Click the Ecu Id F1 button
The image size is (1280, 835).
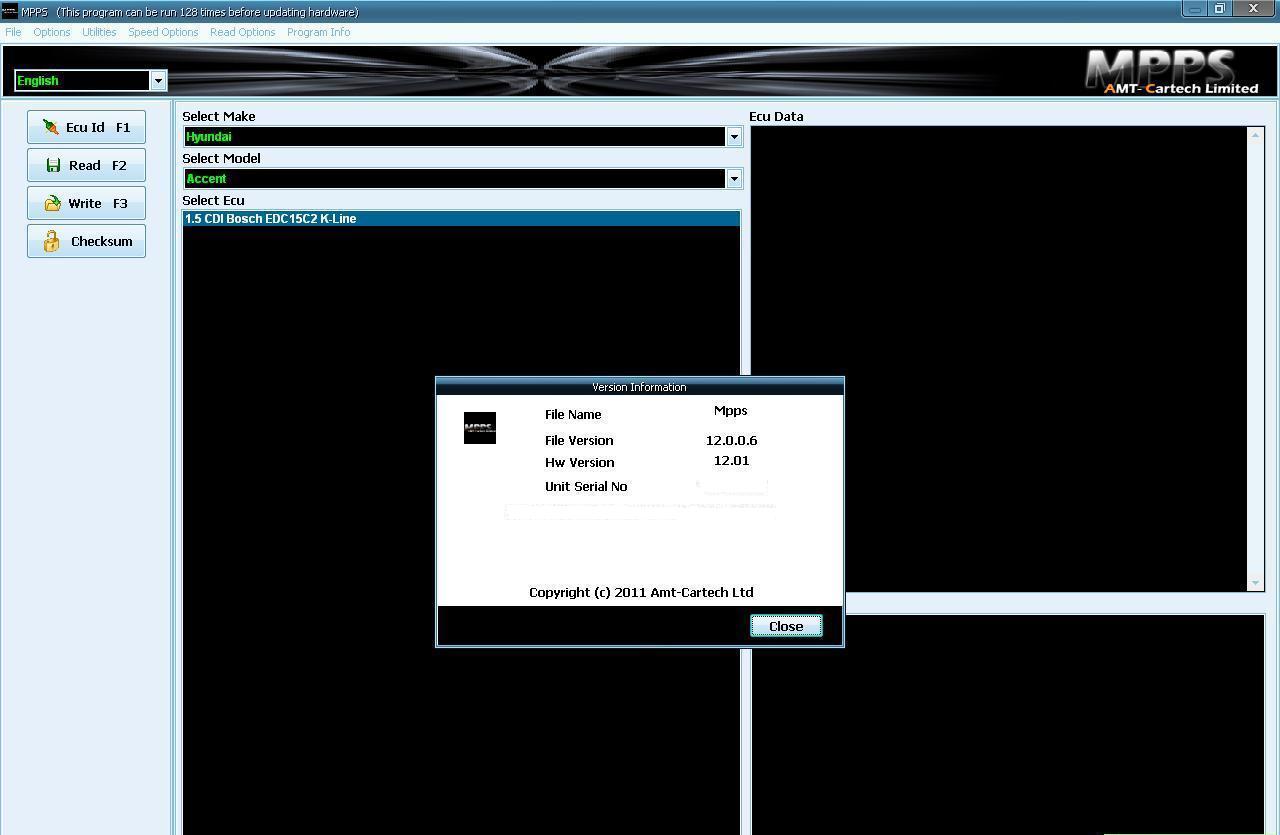[86, 127]
